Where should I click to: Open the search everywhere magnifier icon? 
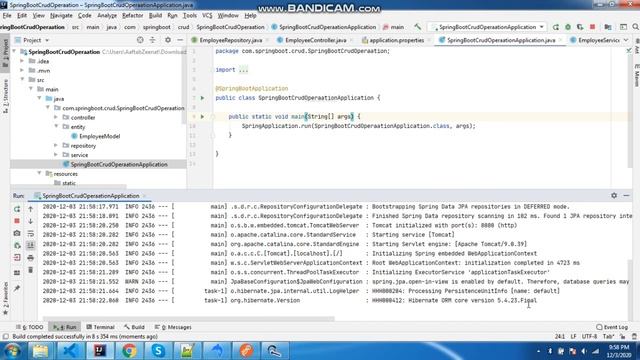coord(636,27)
